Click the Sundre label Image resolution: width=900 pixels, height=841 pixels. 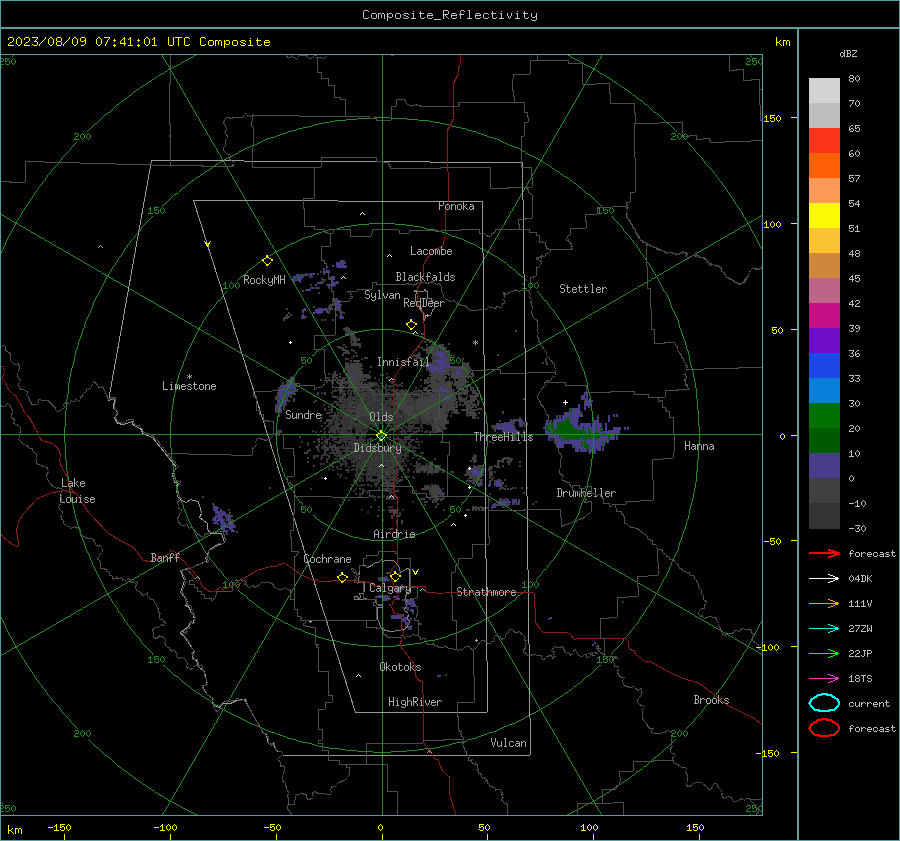(x=303, y=414)
